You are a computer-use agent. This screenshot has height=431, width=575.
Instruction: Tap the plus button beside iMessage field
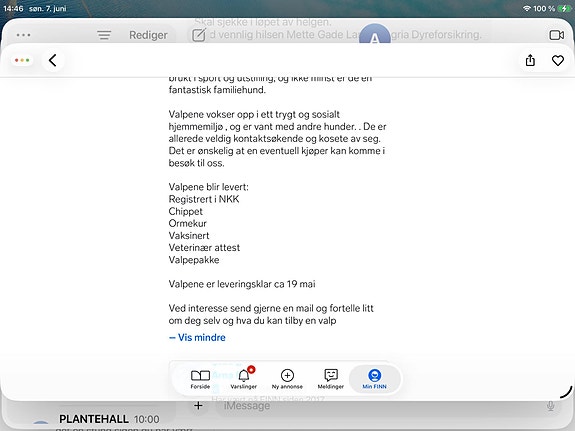coord(198,406)
